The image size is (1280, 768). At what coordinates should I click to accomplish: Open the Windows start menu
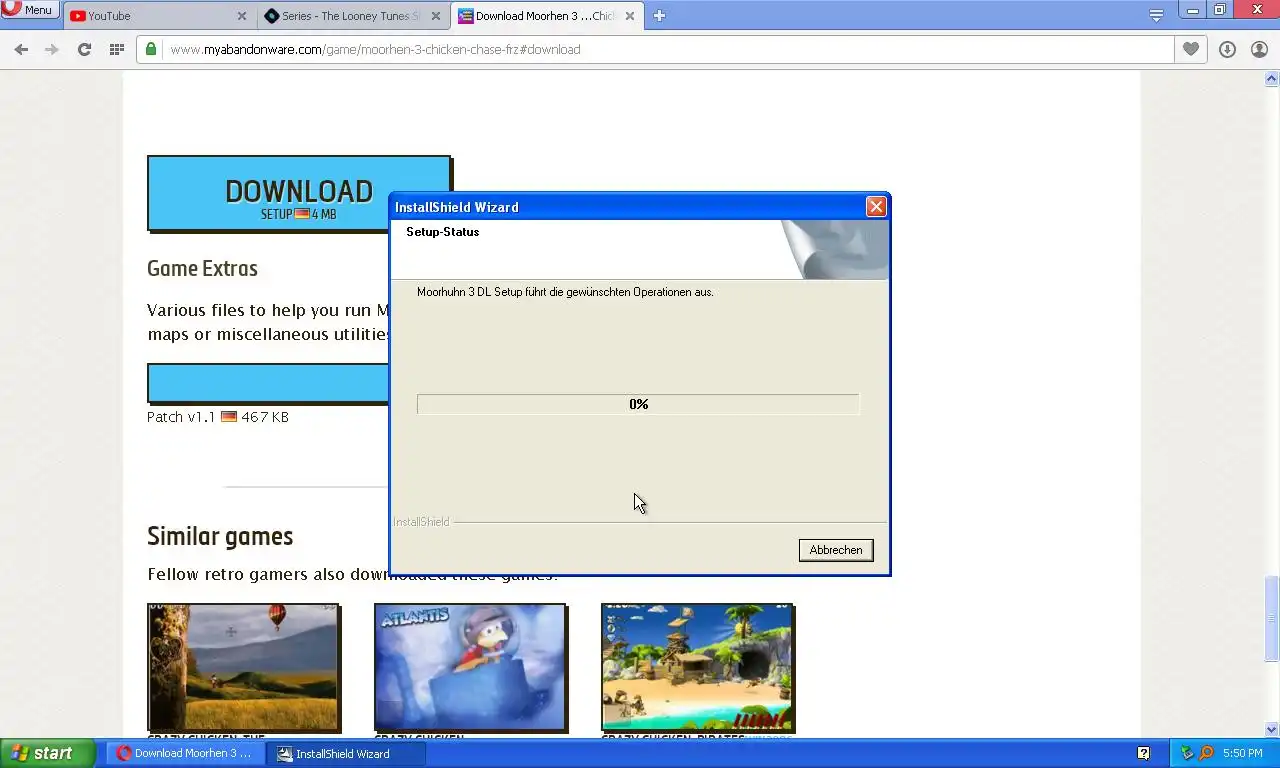48,753
